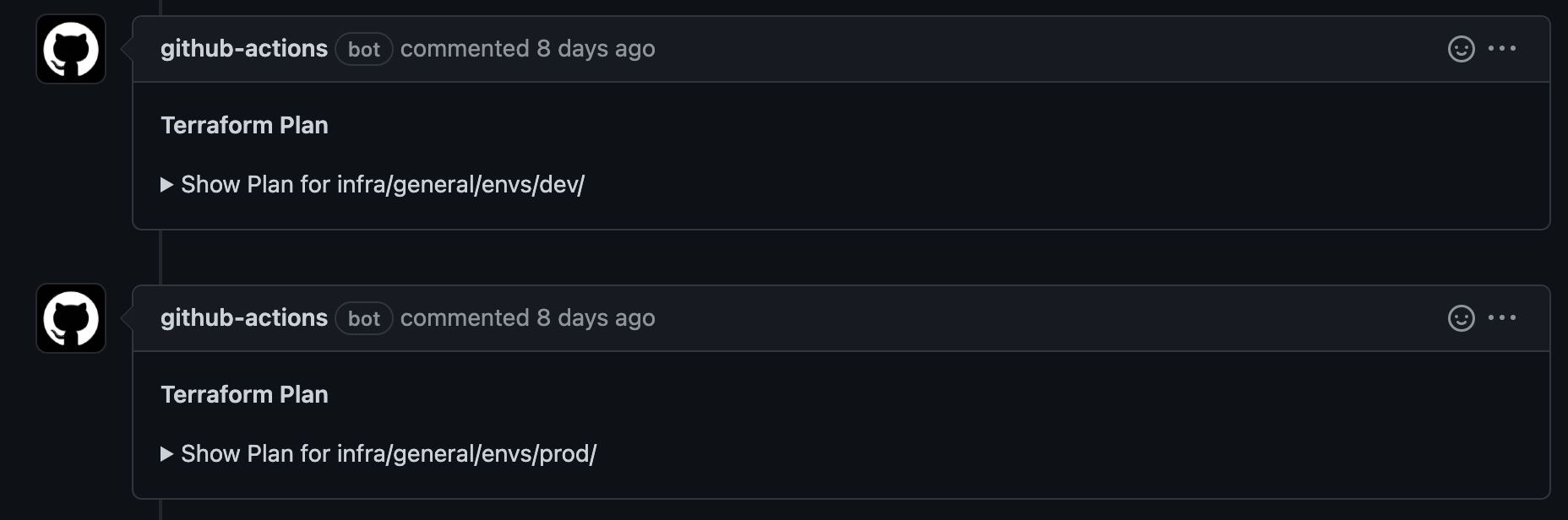Add emoji reaction to the dev plan comment
Image resolution: width=1568 pixels, height=520 pixels.
tap(1461, 49)
